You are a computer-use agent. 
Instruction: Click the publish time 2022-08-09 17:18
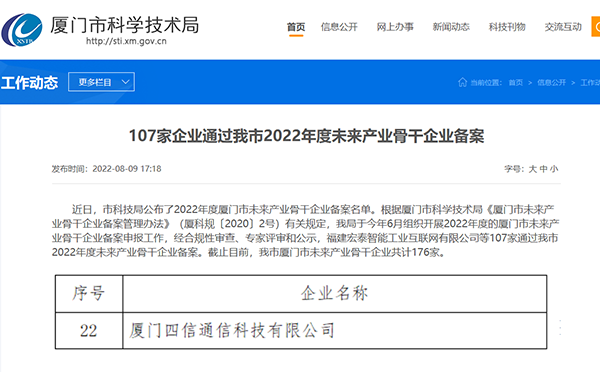point(127,169)
